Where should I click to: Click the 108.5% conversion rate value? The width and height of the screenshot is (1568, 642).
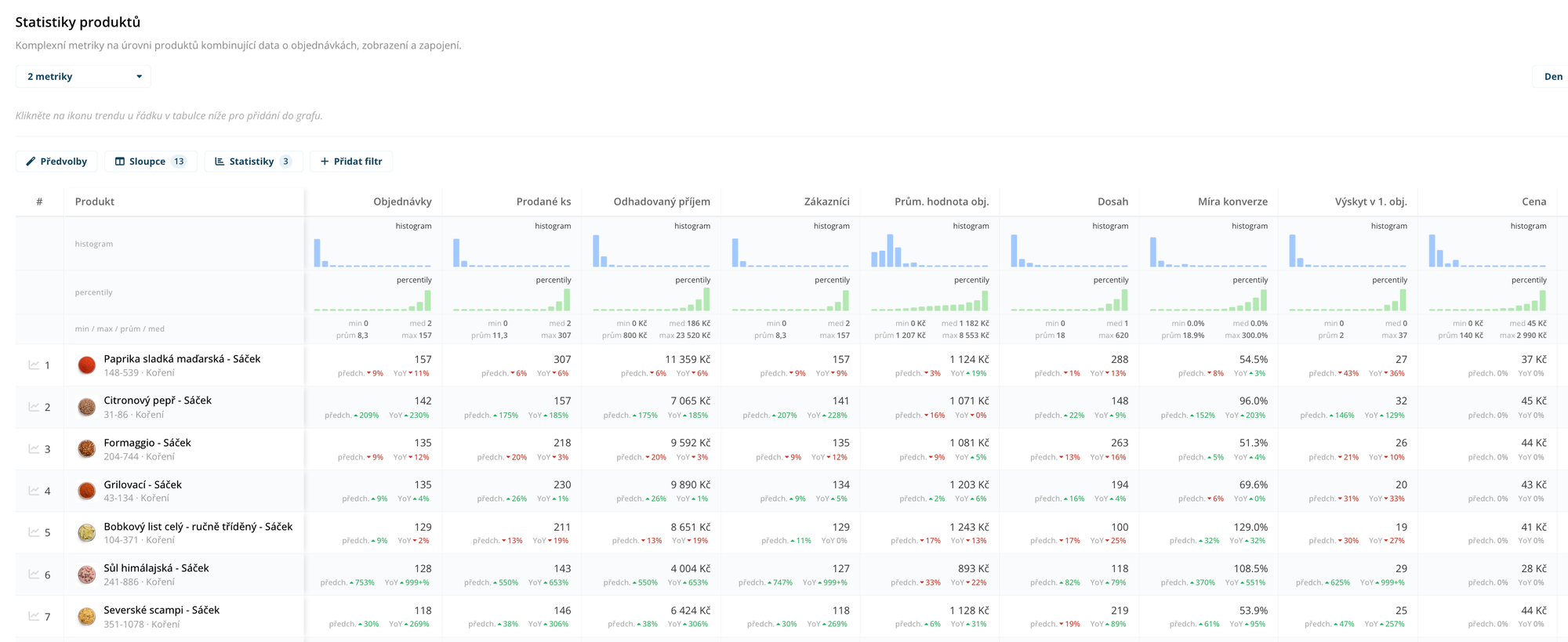(1250, 568)
